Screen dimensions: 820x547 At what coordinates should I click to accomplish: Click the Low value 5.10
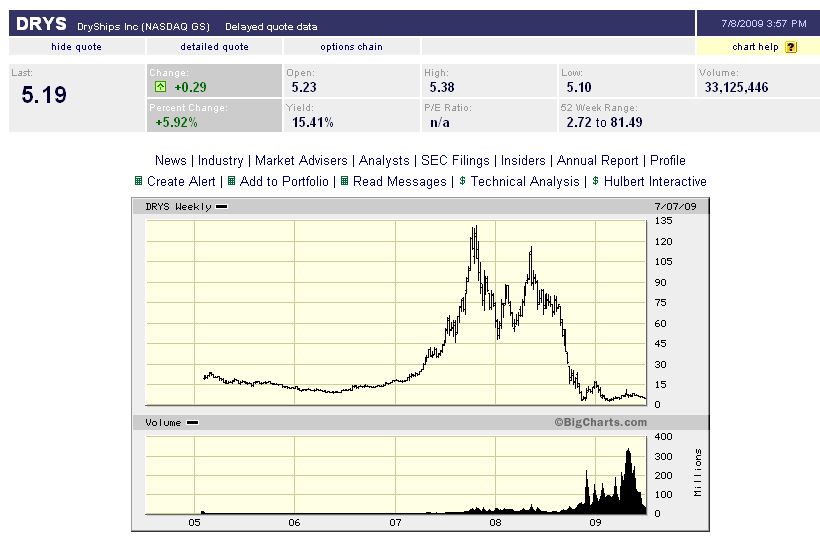coord(579,87)
